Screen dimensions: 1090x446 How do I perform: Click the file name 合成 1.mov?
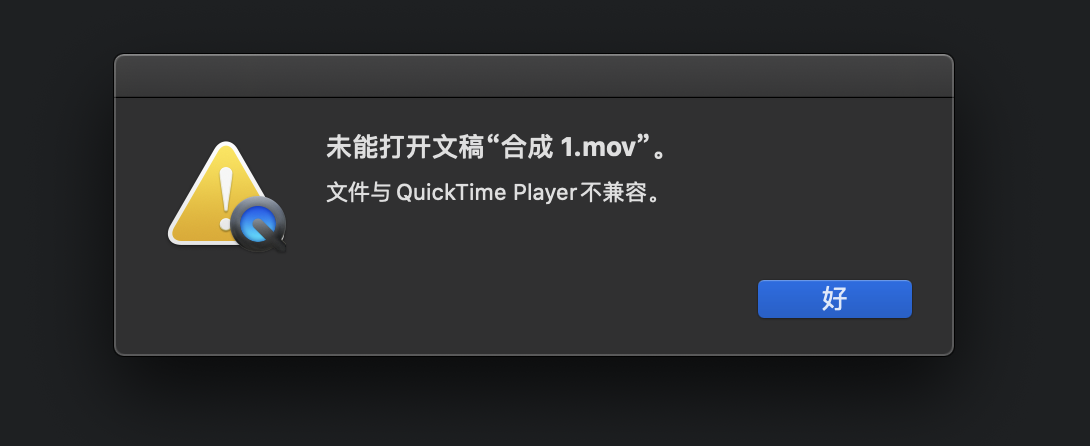click(570, 147)
